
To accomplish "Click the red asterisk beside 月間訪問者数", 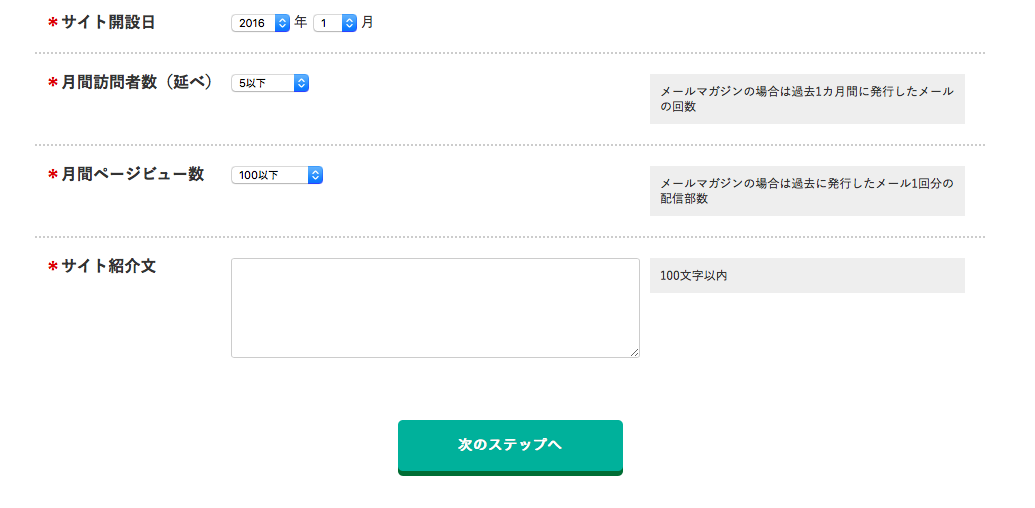I will tap(53, 83).
